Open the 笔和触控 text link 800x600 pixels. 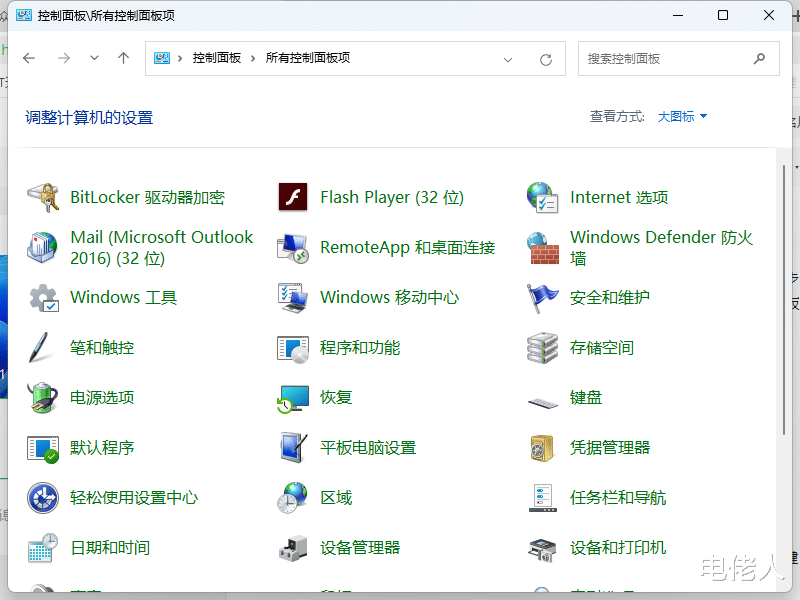click(x=102, y=348)
